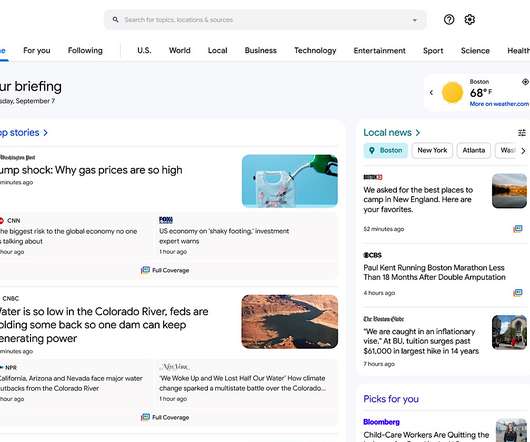Viewport: 530px width, 442px height.
Task: Open the Local news heading link
Action: 387,132
